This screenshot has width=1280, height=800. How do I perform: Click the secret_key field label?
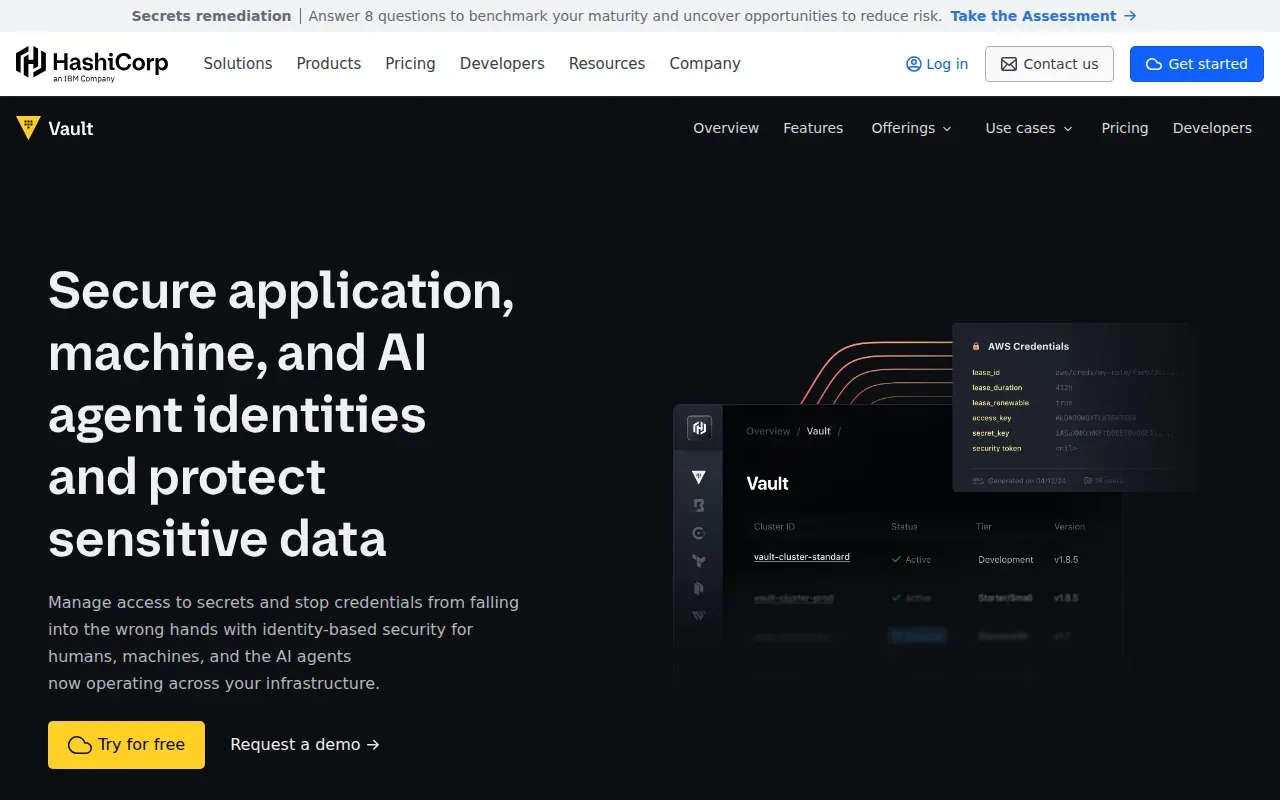point(991,433)
